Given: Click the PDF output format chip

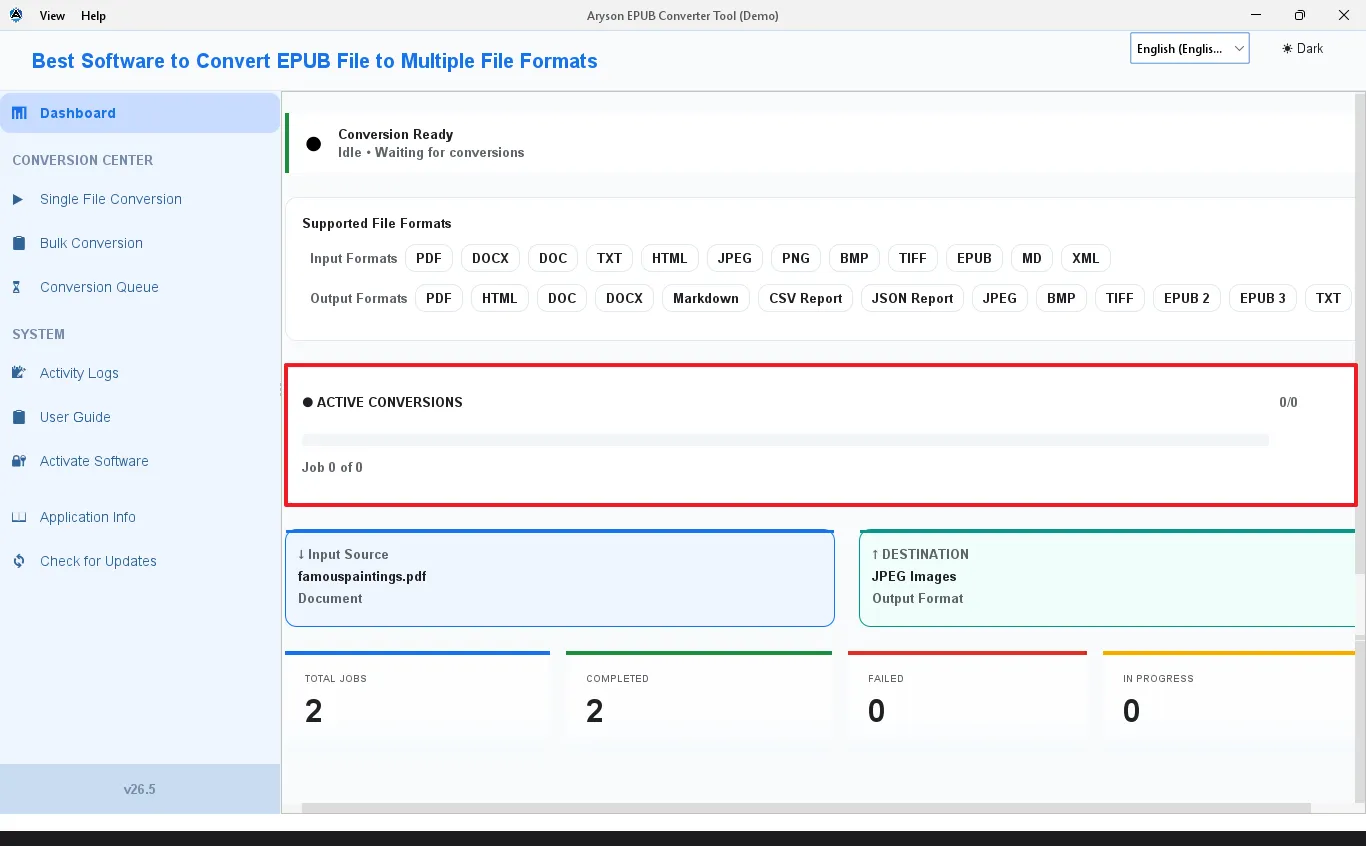Looking at the screenshot, I should click(439, 298).
